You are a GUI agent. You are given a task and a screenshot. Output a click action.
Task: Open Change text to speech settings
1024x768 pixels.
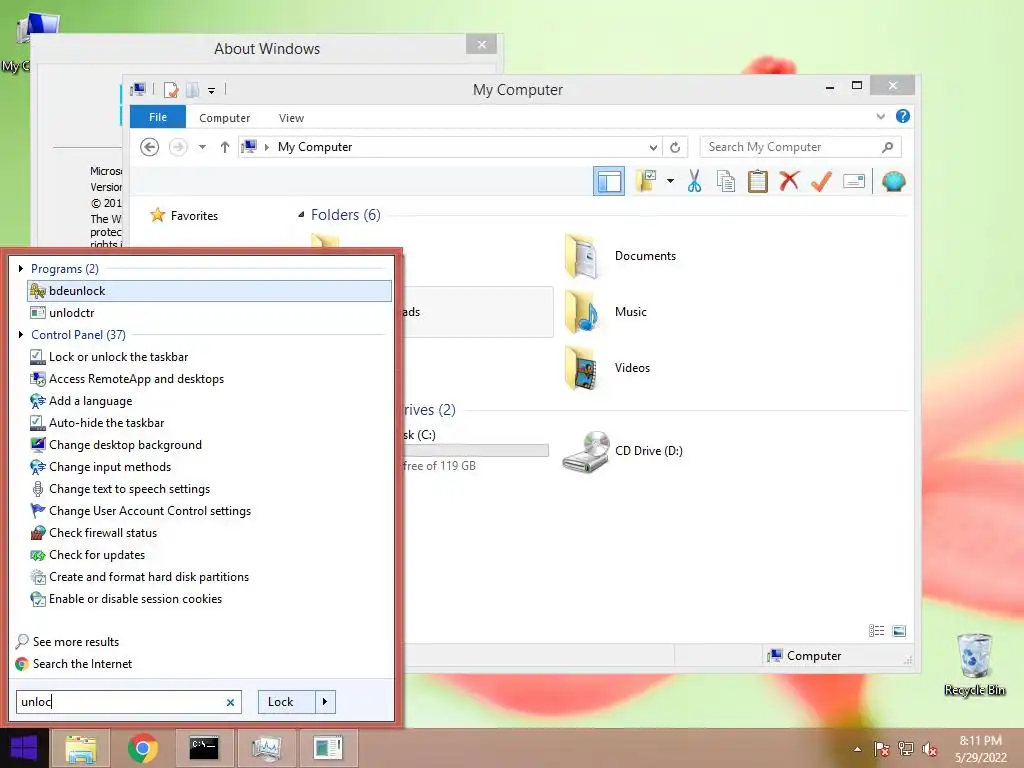point(209,488)
